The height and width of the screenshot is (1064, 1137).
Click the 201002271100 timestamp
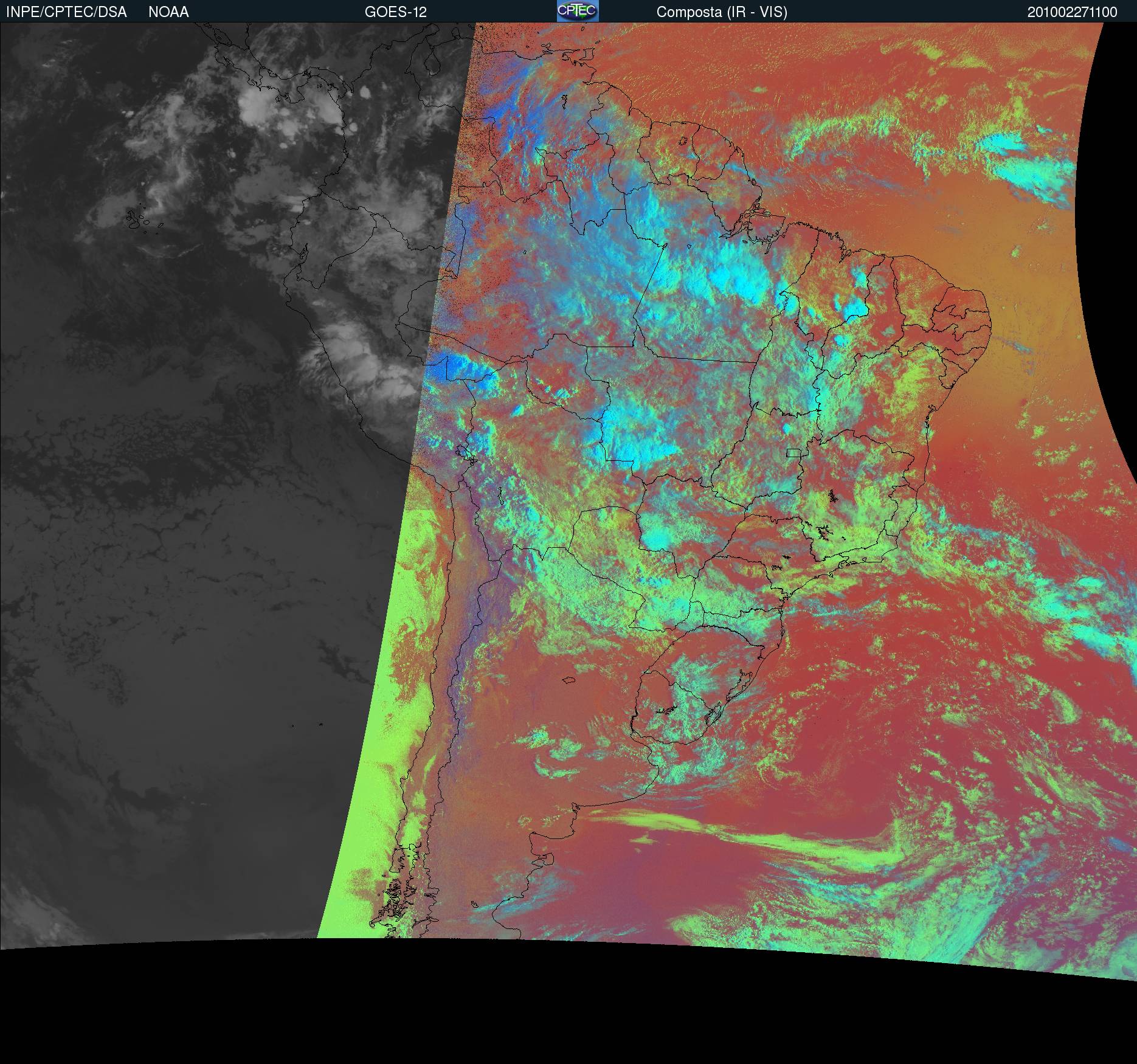tap(1073, 12)
